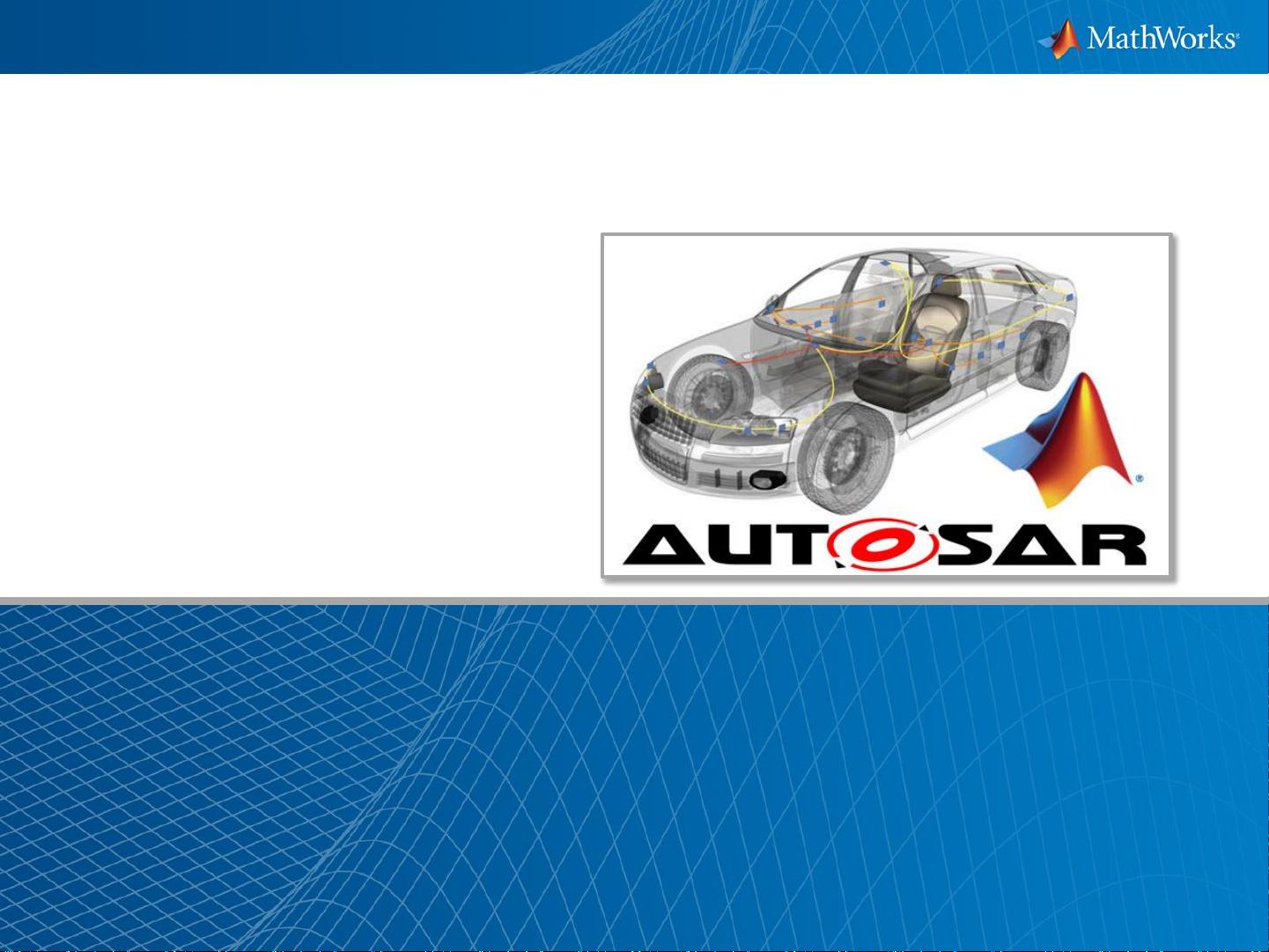Click the MATLAB membrane logo beside the car
Viewport: 1269px width, 952px height.
tap(1062, 439)
